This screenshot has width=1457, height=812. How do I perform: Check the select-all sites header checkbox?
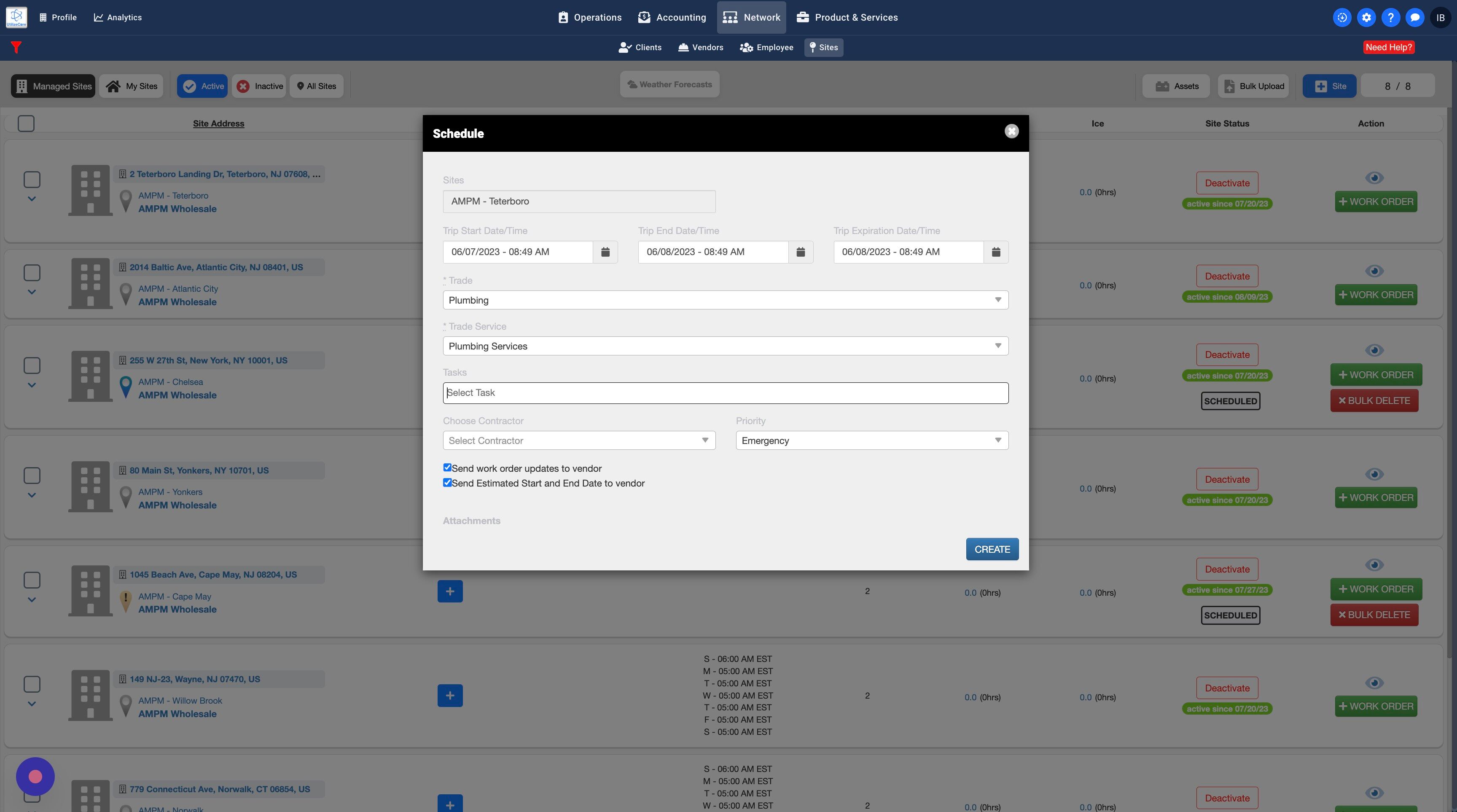(26, 123)
